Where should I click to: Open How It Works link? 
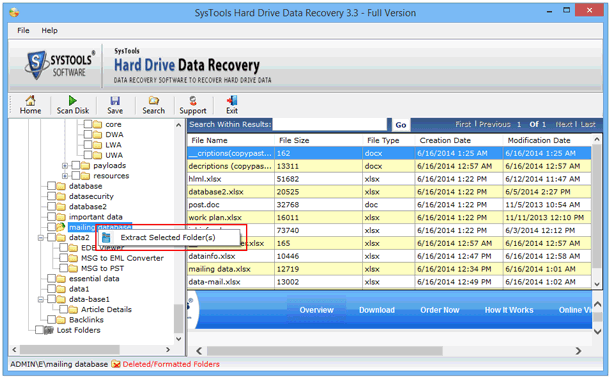pos(509,310)
